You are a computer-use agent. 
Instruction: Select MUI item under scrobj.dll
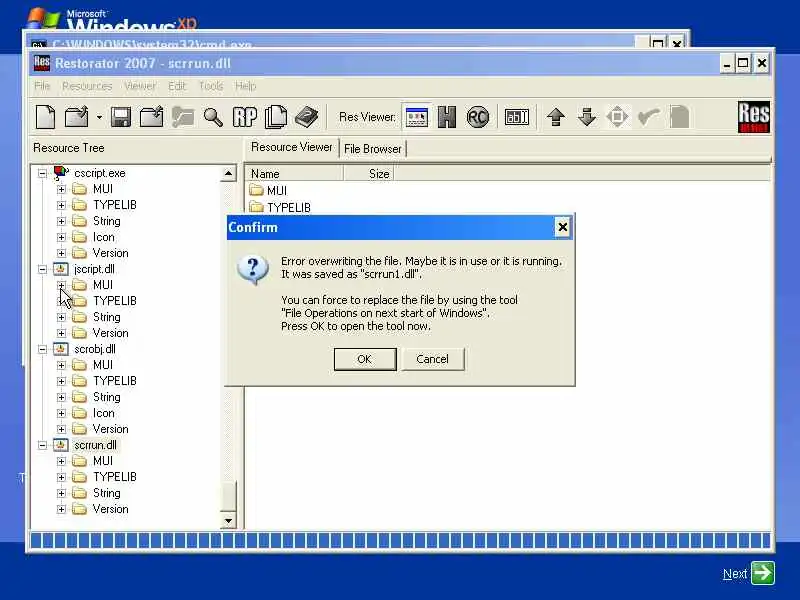tap(103, 365)
